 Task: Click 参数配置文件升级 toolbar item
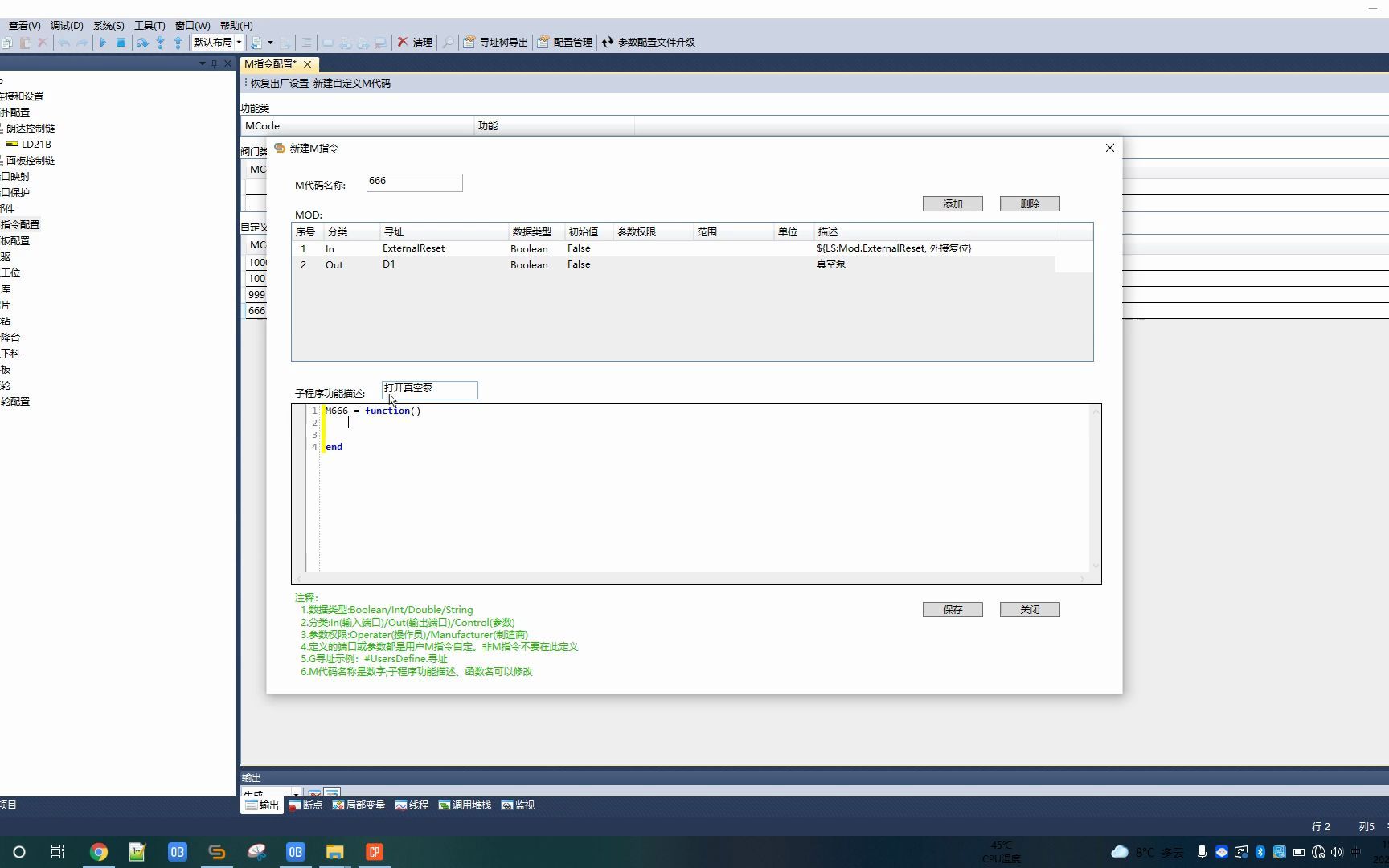pyautogui.click(x=649, y=42)
